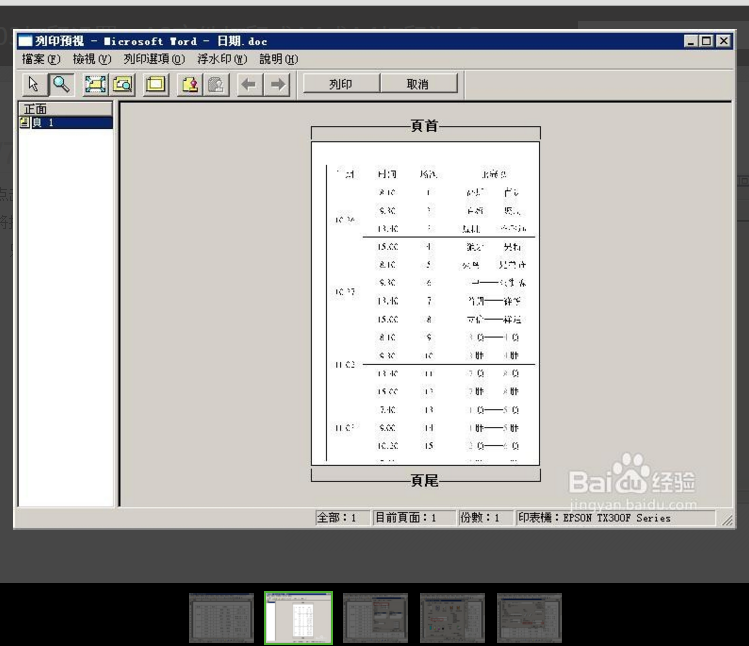
Task: Open the 列印選項 menu
Action: (154, 59)
